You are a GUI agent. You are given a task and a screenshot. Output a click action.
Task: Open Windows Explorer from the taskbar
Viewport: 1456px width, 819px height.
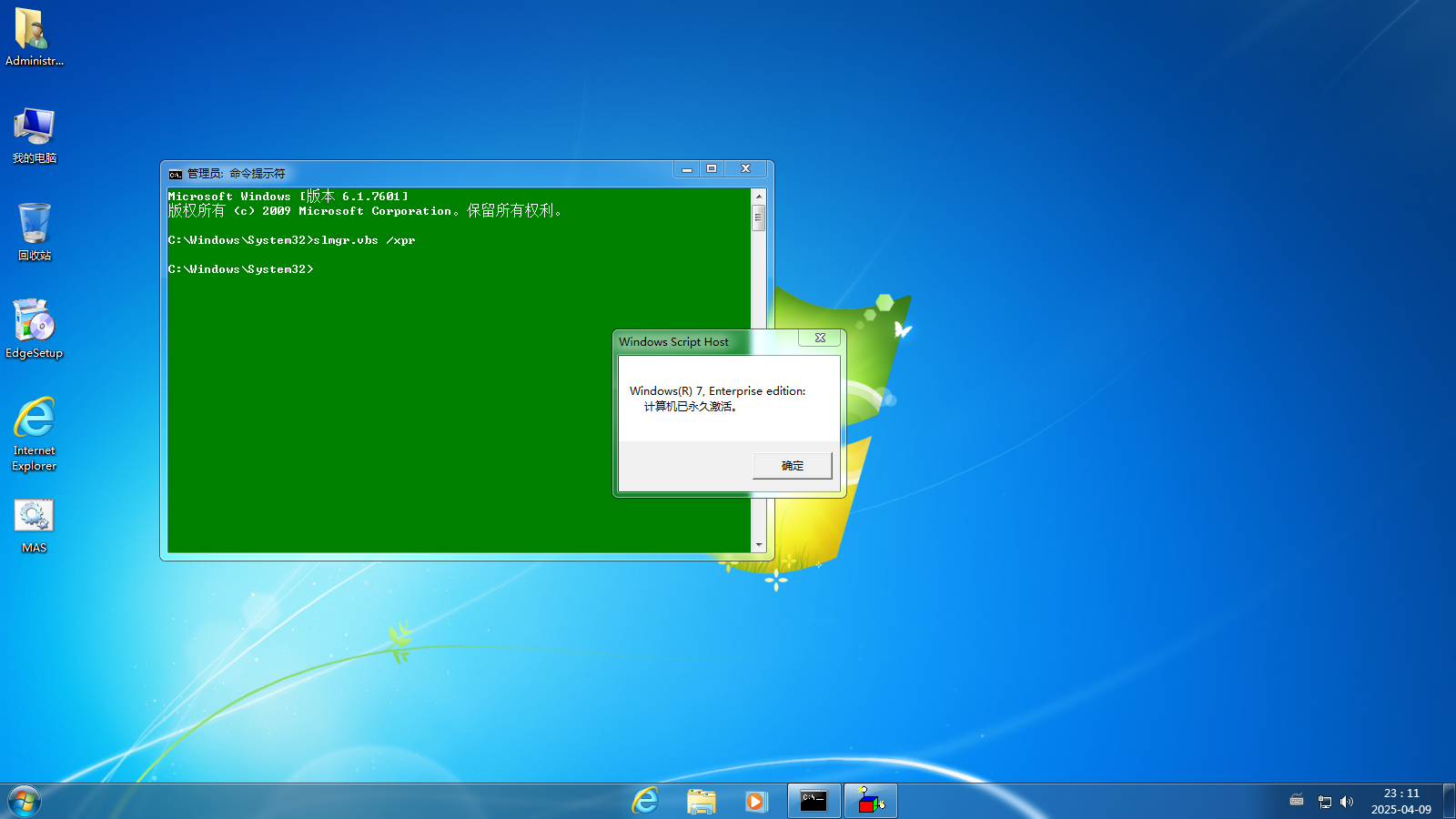(701, 801)
